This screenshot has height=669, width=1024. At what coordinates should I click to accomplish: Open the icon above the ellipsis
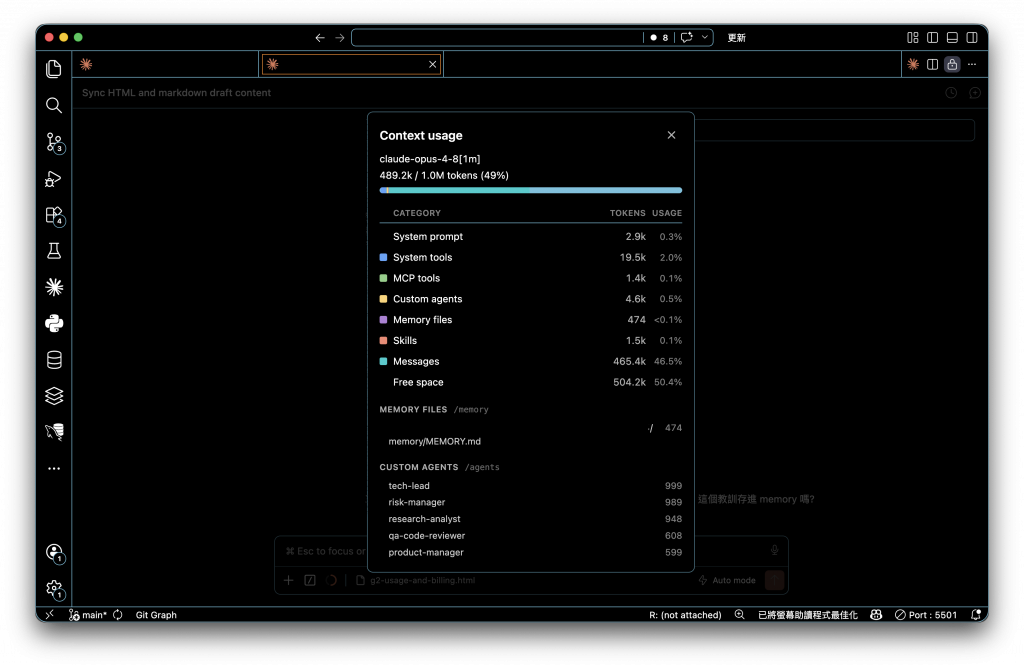[x=54, y=432]
